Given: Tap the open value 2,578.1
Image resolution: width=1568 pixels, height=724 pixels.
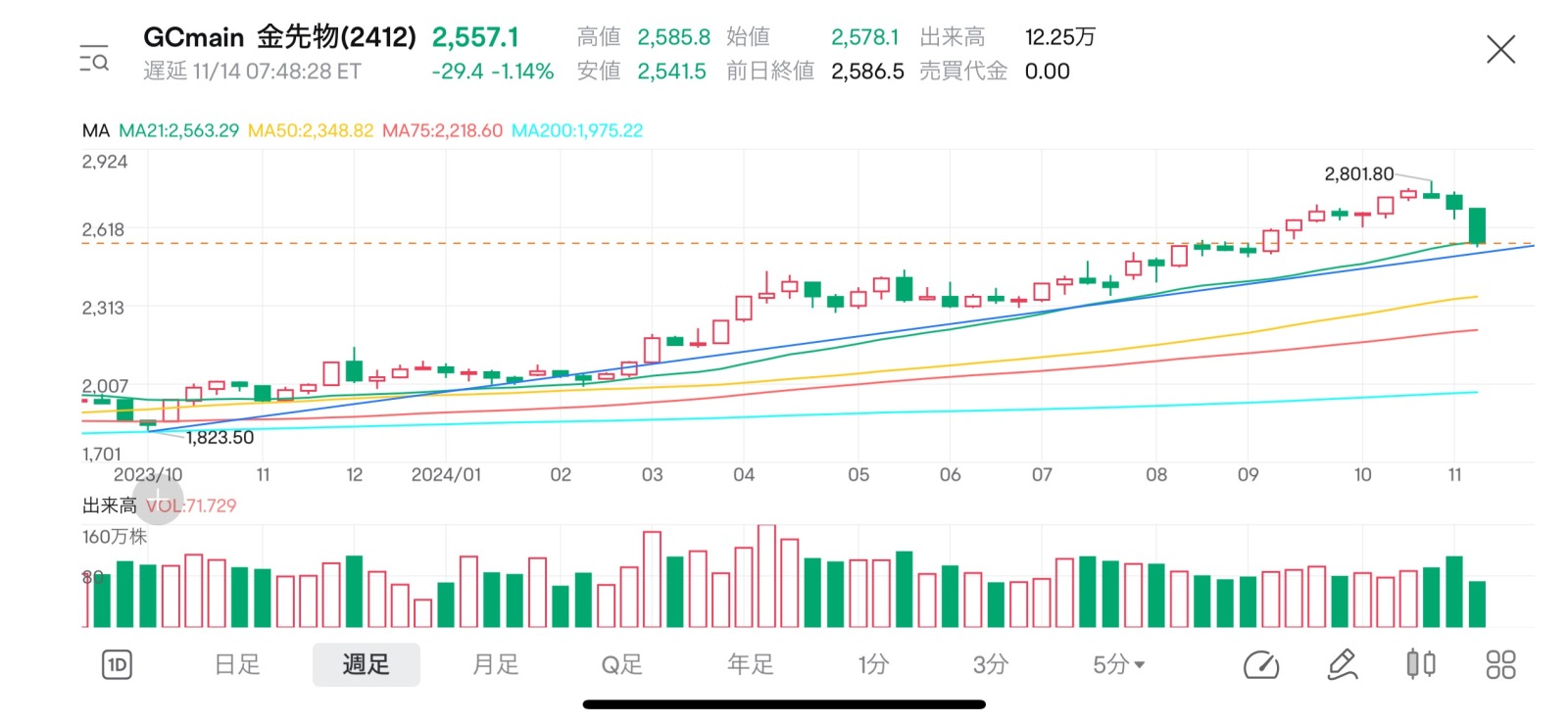Looking at the screenshot, I should [864, 37].
